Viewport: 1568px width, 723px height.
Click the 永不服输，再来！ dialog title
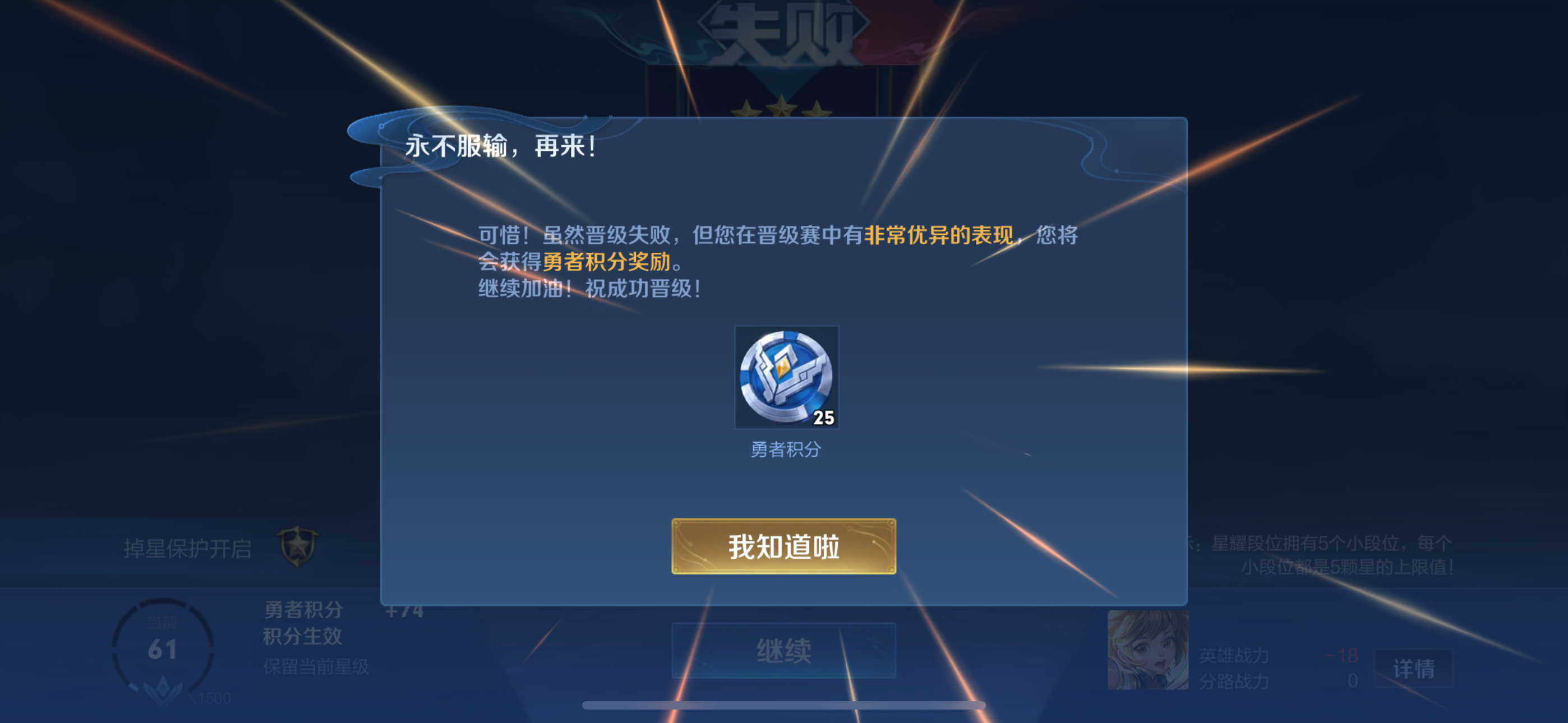point(500,146)
